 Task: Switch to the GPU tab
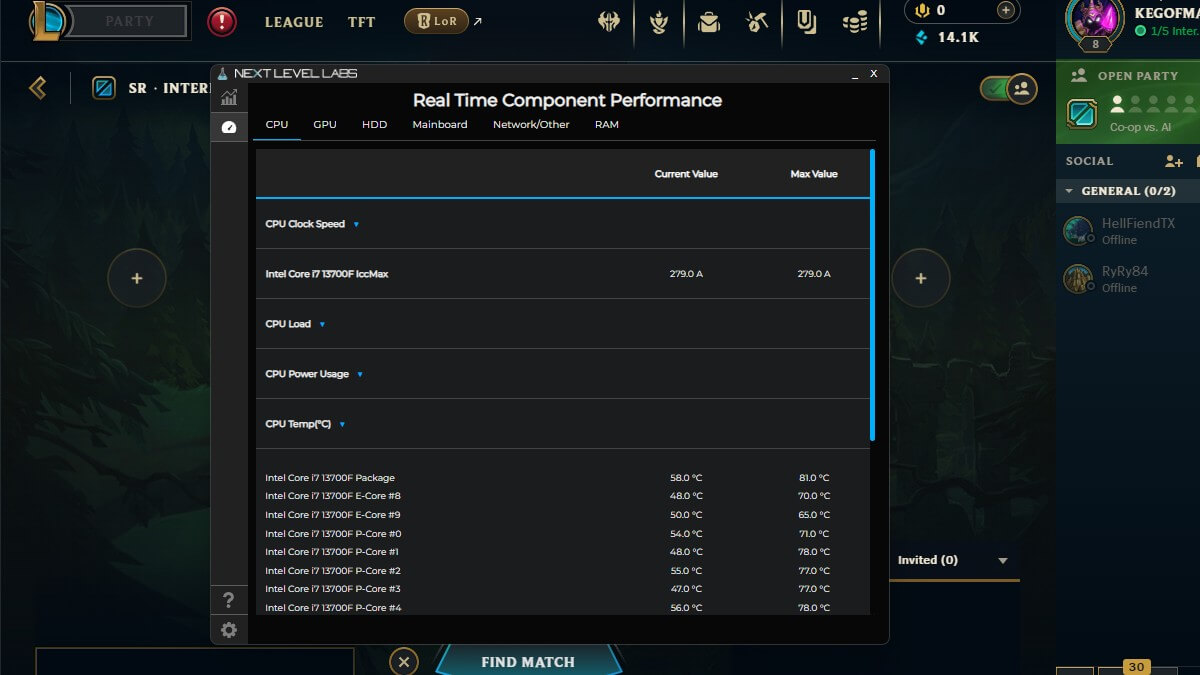[x=322, y=125]
